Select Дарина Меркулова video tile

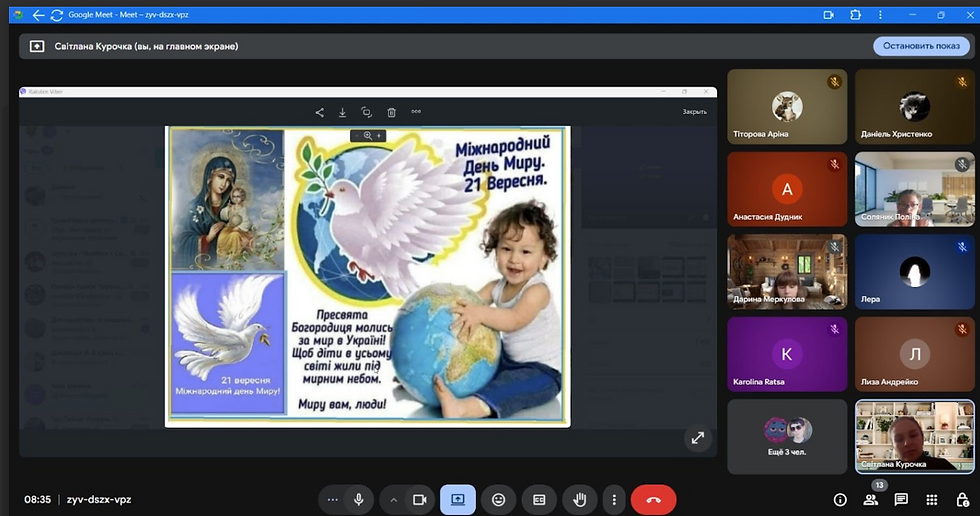787,272
